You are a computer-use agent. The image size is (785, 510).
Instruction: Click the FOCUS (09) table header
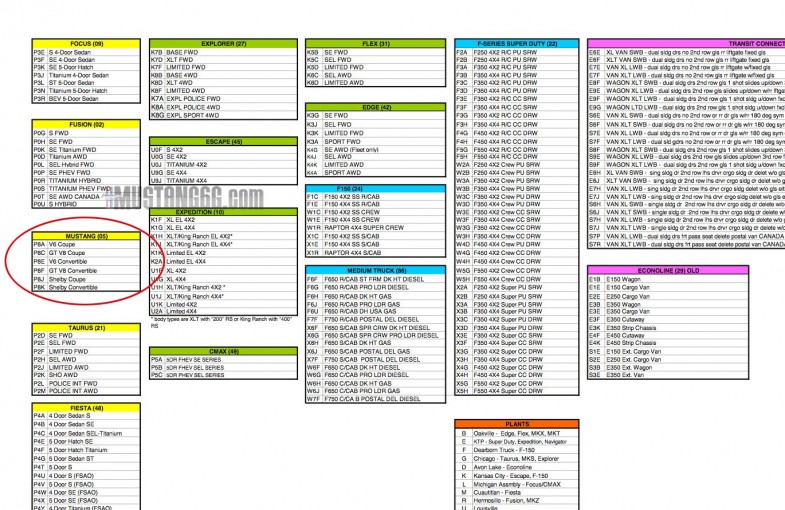[x=86, y=44]
